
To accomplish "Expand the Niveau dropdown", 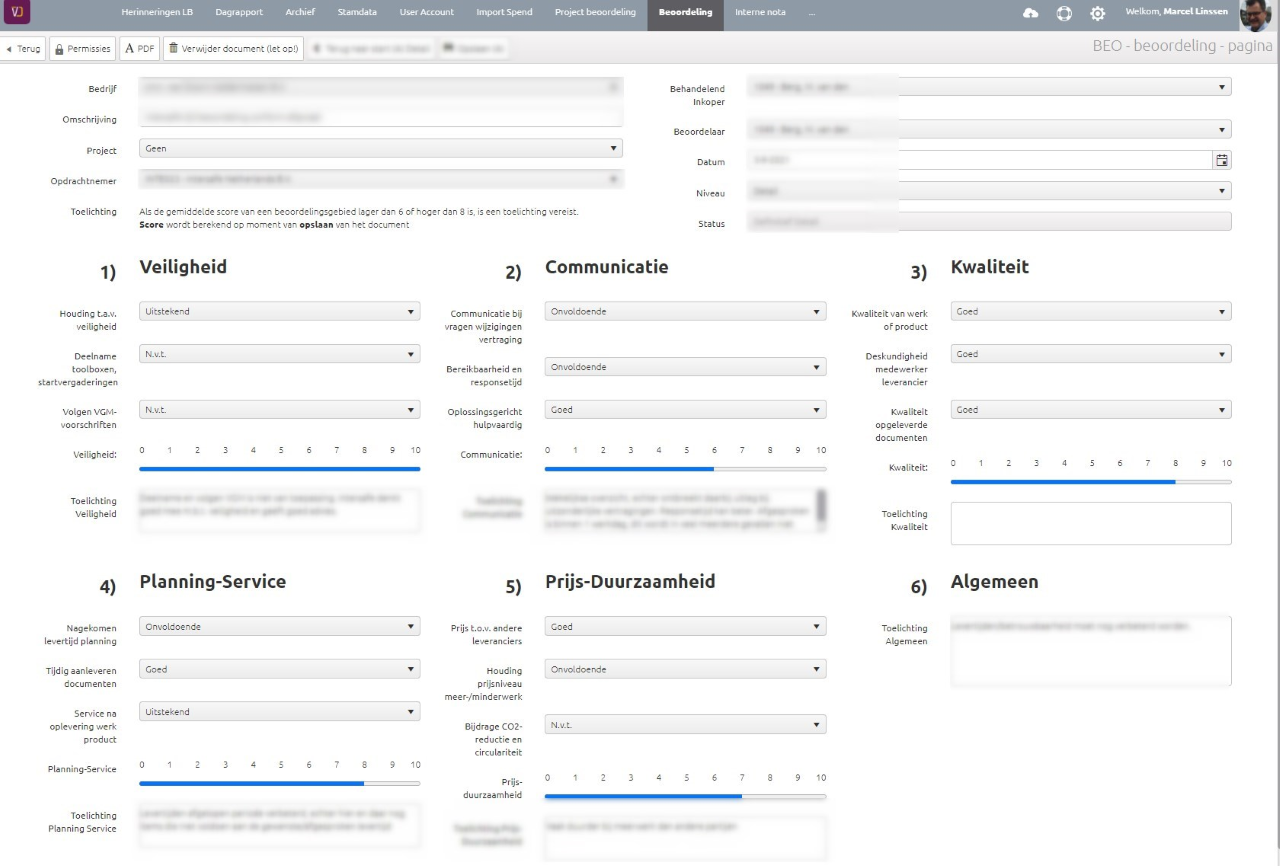I will tap(989, 190).
